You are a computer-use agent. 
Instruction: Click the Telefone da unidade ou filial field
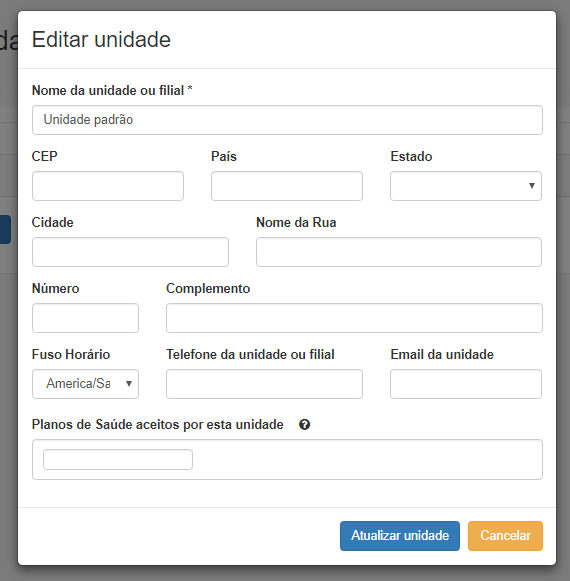pos(264,384)
